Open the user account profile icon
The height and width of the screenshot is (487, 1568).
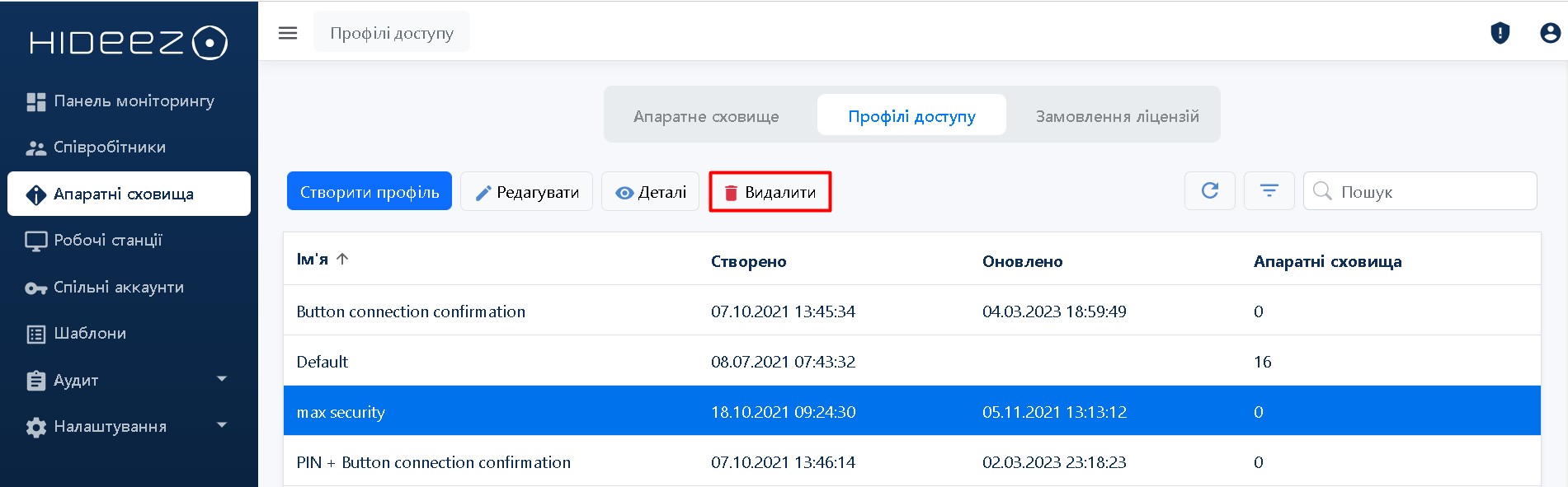point(1550,33)
